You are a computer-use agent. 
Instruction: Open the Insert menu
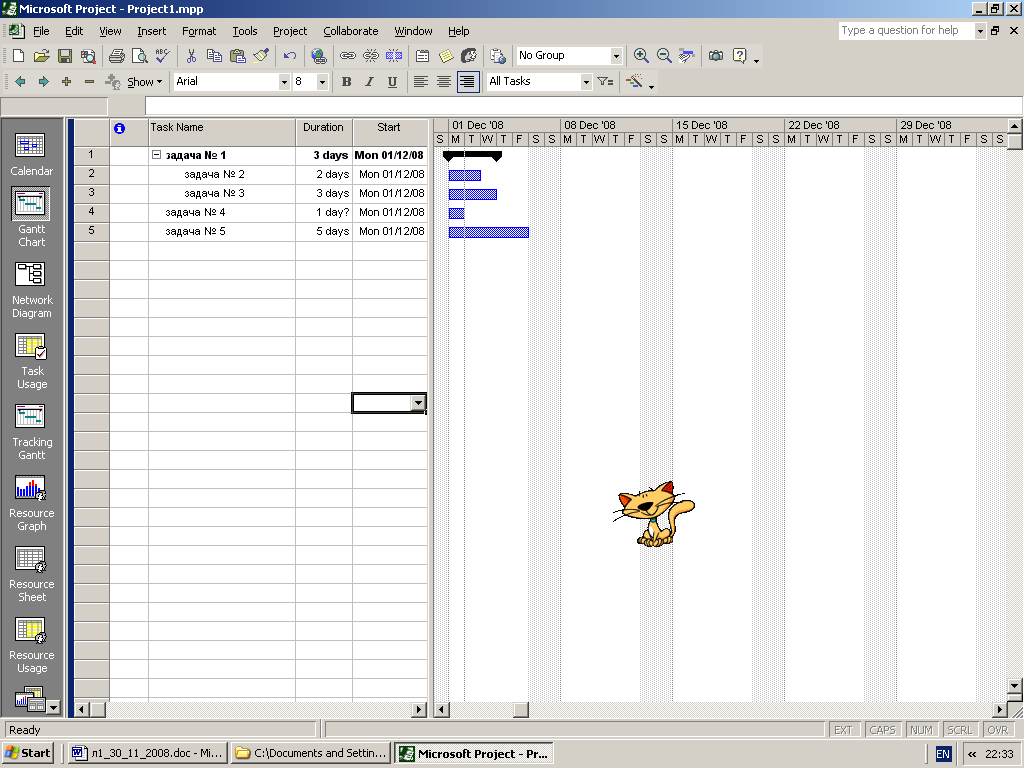coord(152,31)
